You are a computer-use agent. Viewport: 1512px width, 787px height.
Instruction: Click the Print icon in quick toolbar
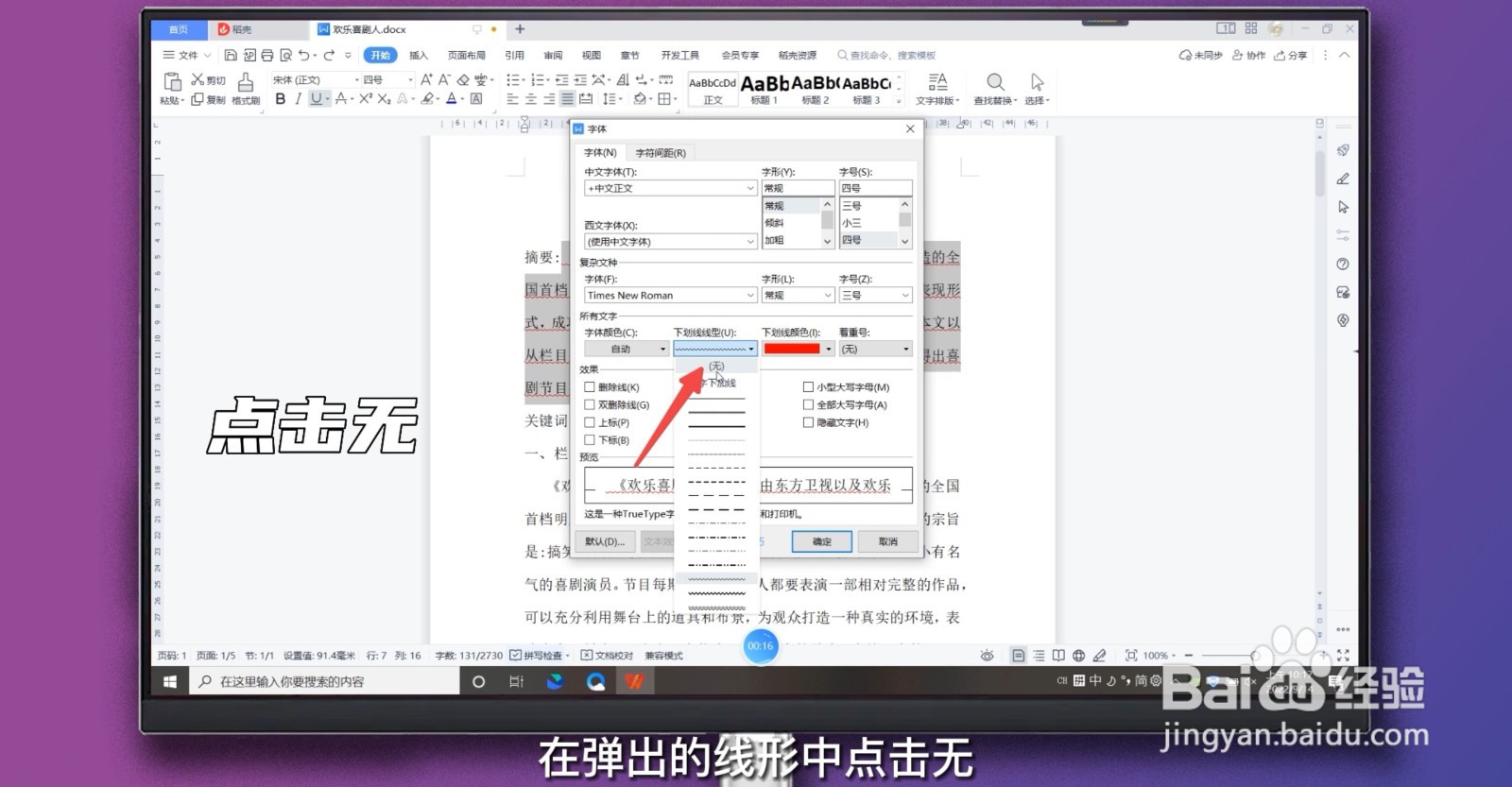[267, 55]
